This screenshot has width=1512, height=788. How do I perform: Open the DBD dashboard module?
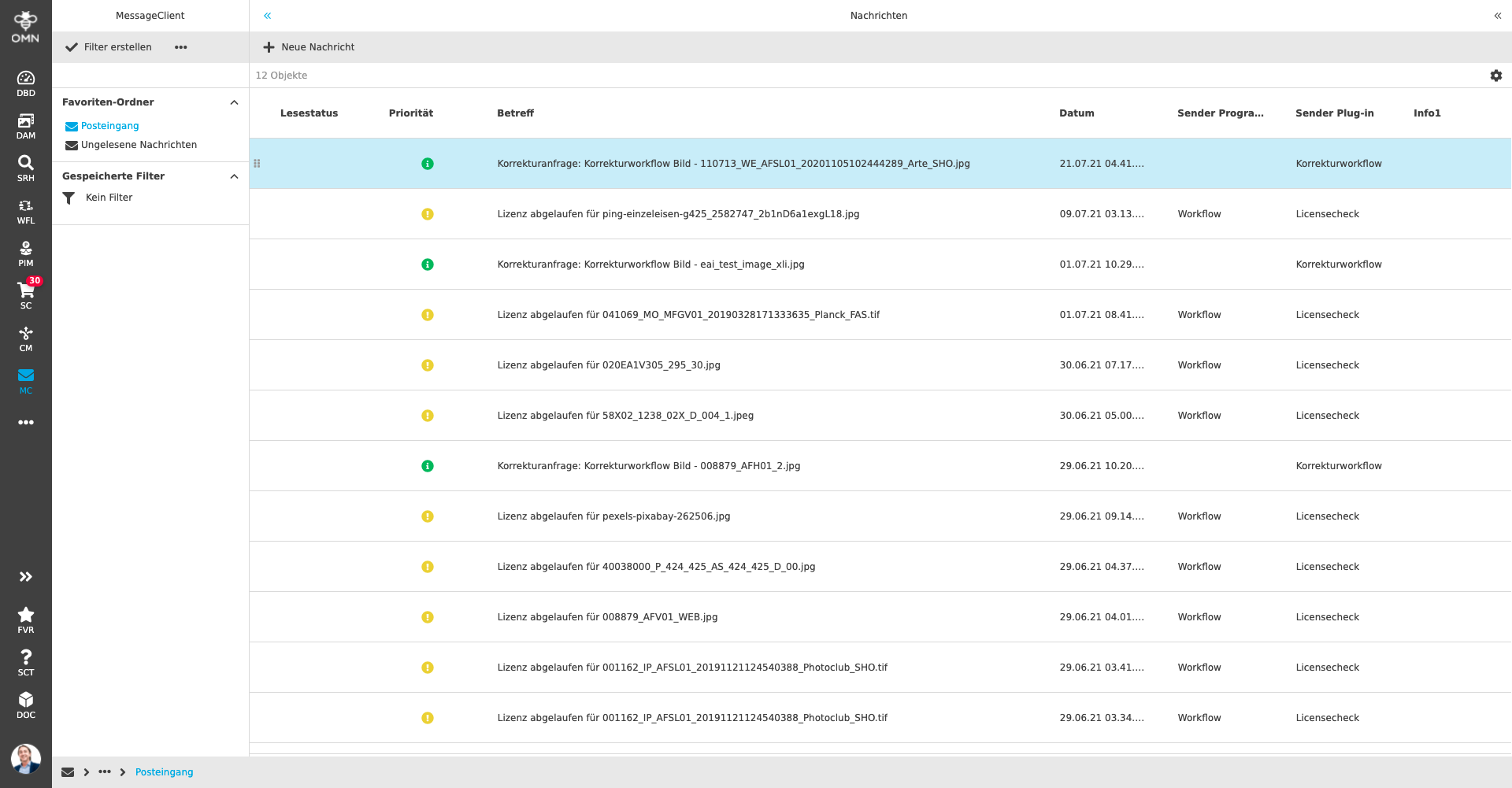click(x=26, y=83)
